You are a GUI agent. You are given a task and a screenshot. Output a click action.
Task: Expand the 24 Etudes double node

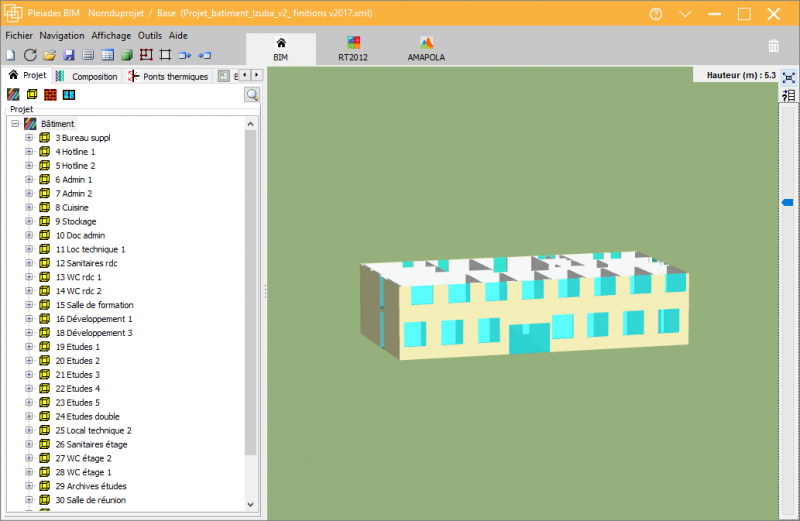coord(29,416)
